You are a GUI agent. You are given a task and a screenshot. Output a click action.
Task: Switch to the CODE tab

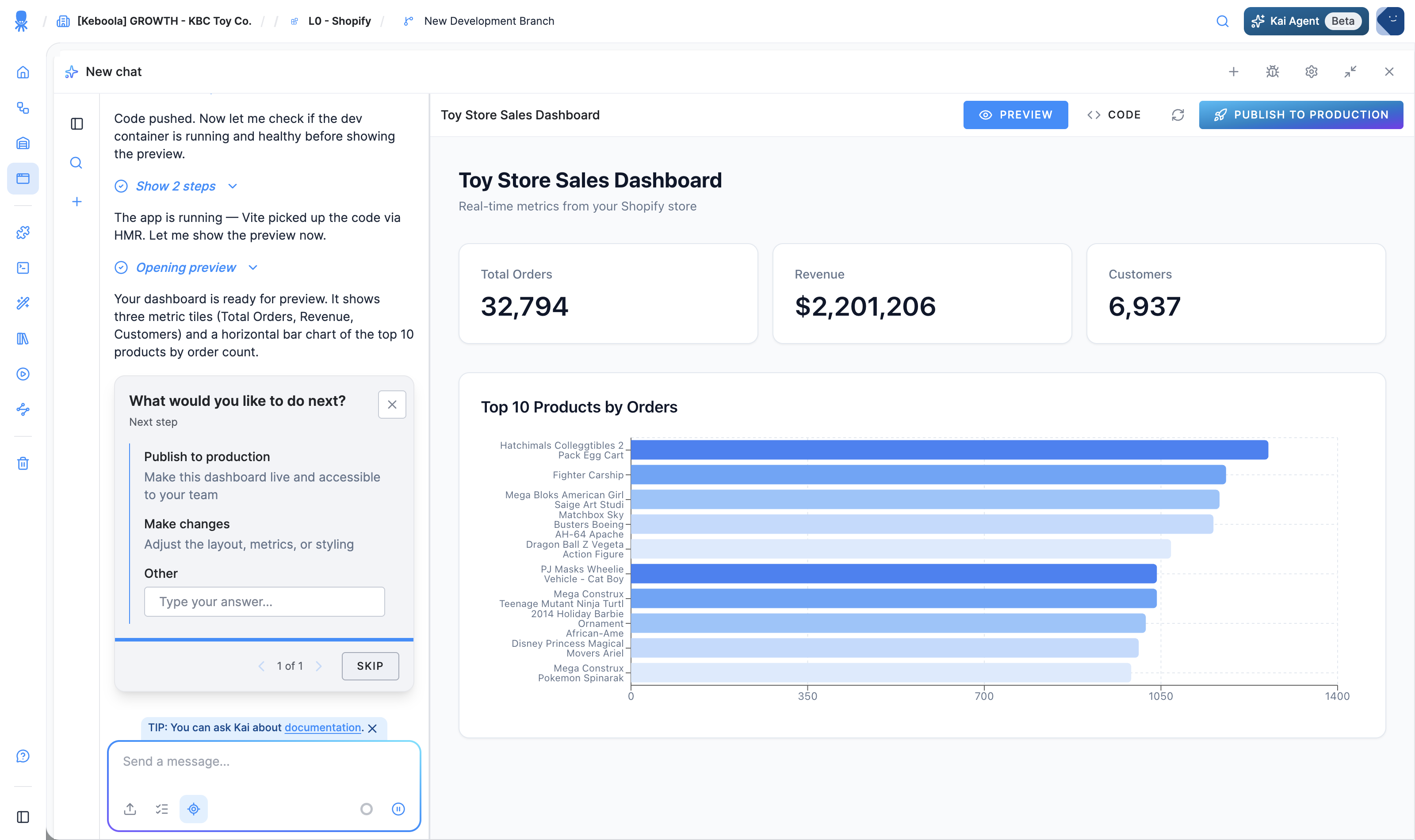tap(1114, 115)
